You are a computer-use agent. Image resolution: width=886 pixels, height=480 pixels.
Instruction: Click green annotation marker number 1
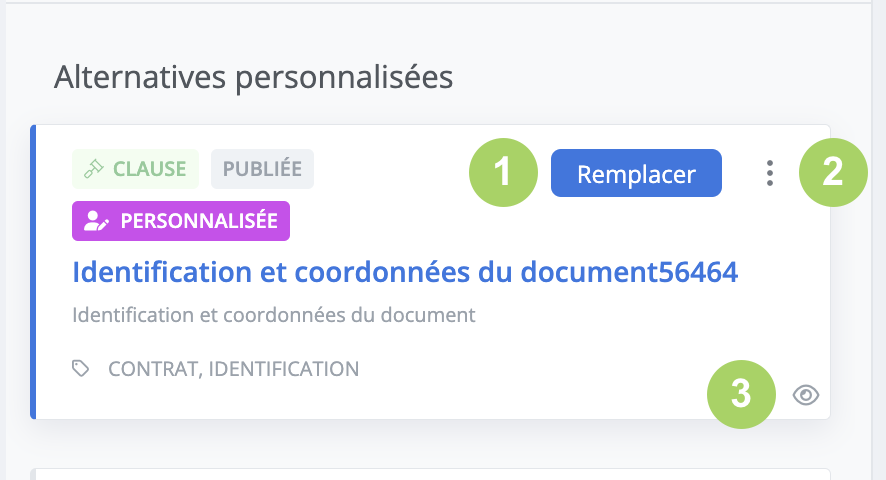503,173
